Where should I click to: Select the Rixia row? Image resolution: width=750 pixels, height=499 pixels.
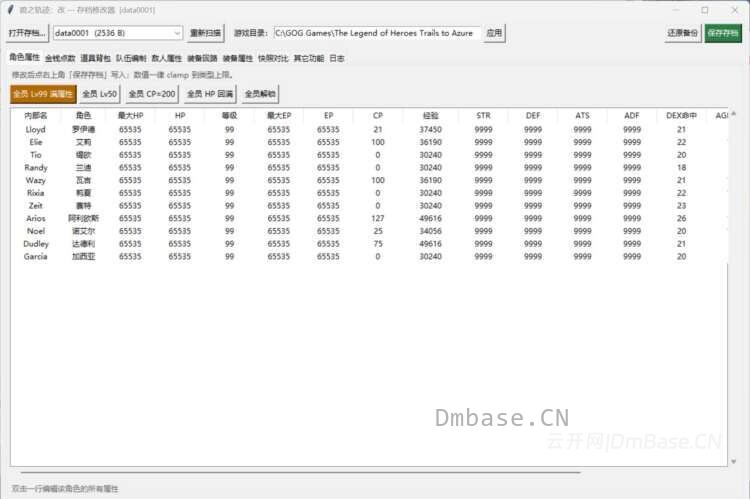(369, 193)
